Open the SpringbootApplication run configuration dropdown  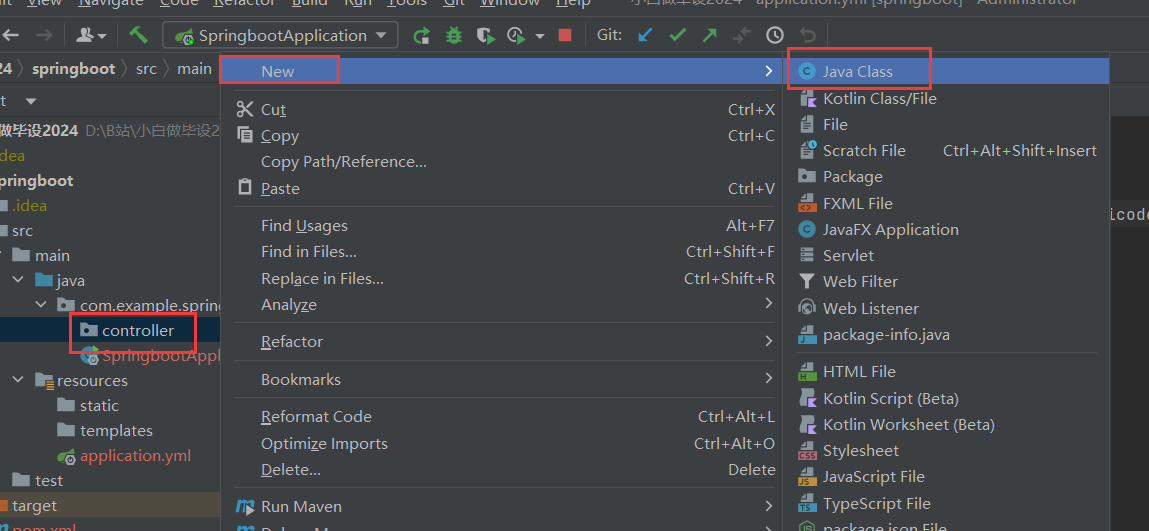click(x=281, y=35)
